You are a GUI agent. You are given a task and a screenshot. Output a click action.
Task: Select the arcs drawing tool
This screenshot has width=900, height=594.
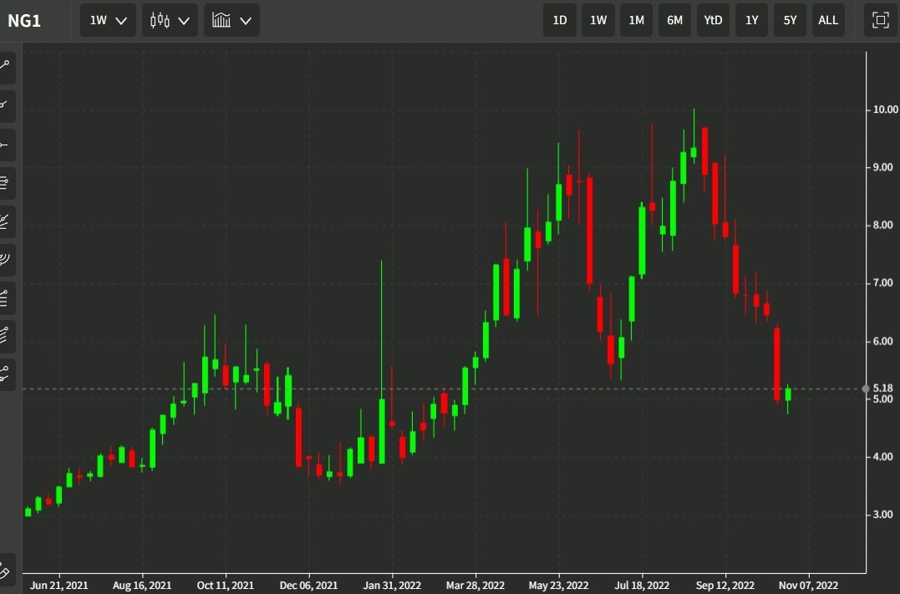pyautogui.click(x=5, y=260)
